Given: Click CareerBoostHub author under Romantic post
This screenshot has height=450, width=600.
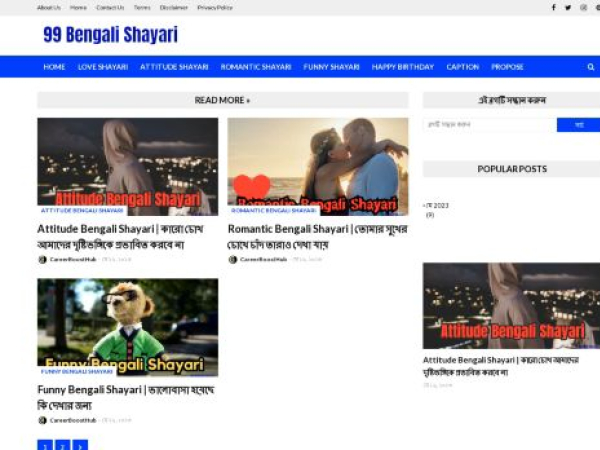Looking at the screenshot, I should tap(263, 259).
